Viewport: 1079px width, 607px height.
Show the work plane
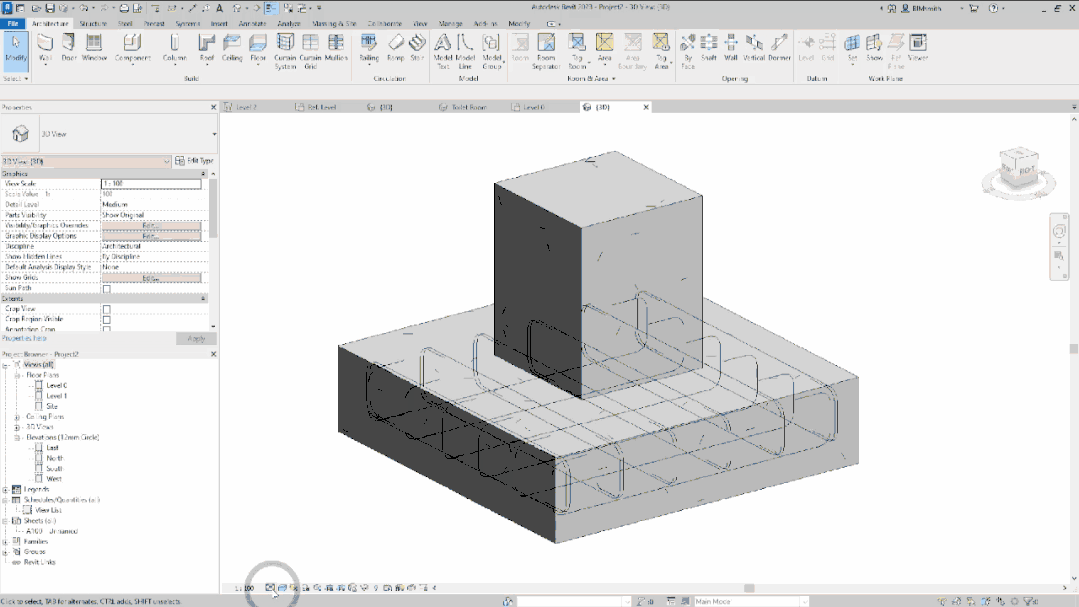[x=874, y=48]
